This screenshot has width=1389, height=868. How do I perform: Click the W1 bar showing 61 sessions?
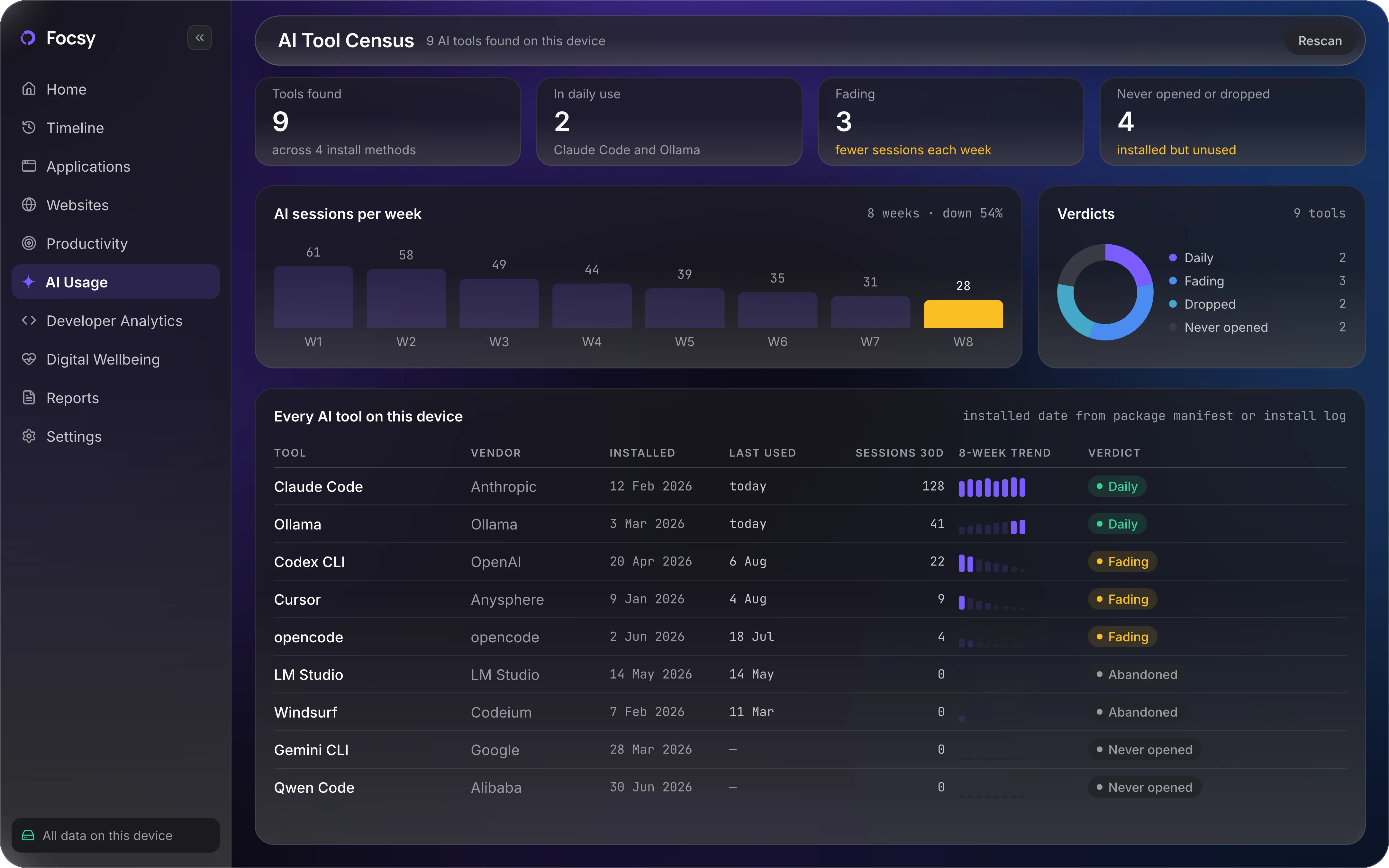point(313,297)
